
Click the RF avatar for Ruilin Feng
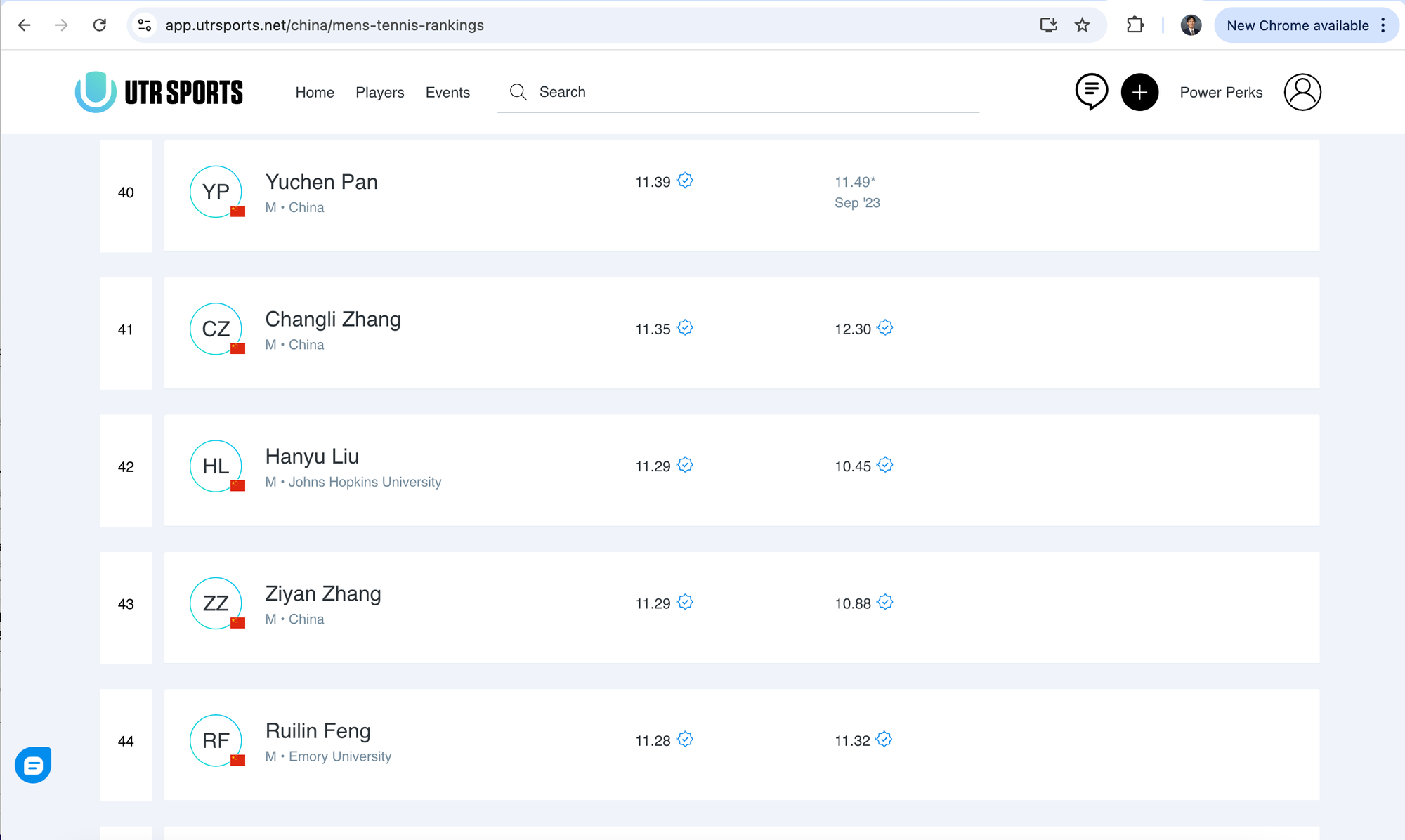(216, 740)
